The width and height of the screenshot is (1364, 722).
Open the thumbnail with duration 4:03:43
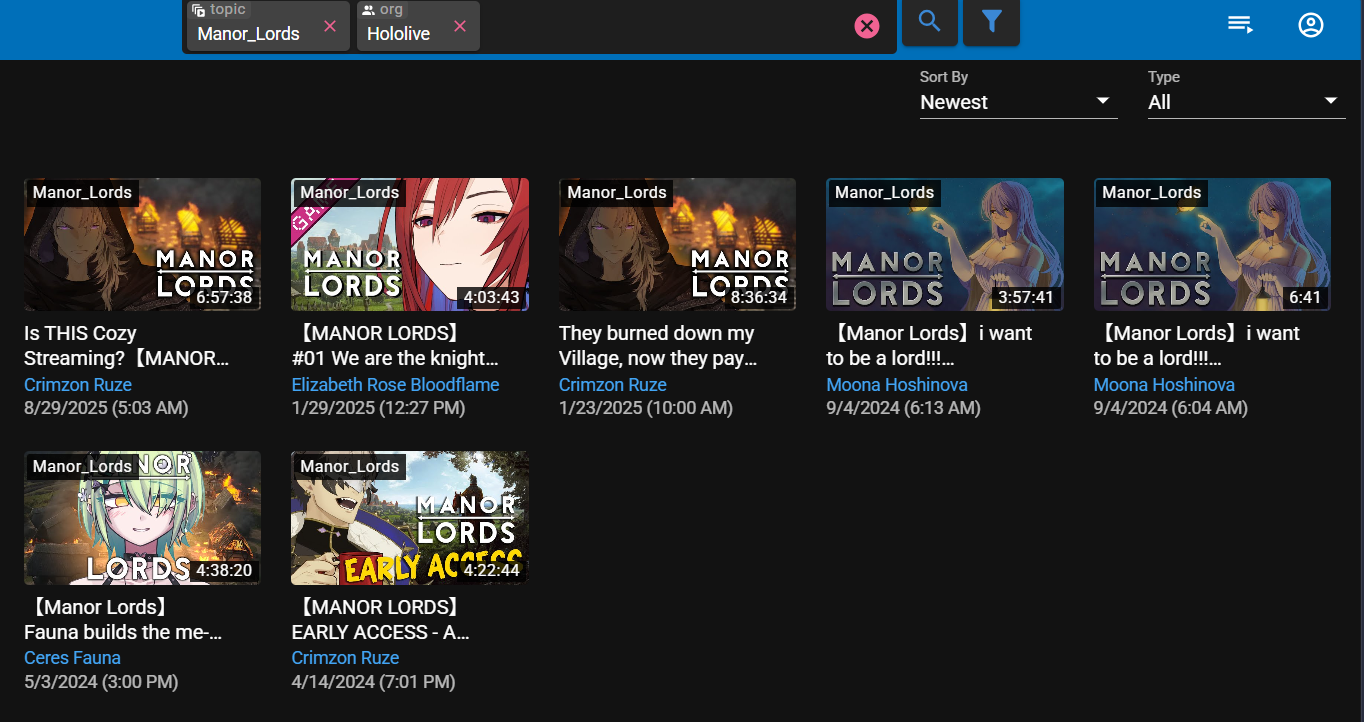(x=410, y=245)
